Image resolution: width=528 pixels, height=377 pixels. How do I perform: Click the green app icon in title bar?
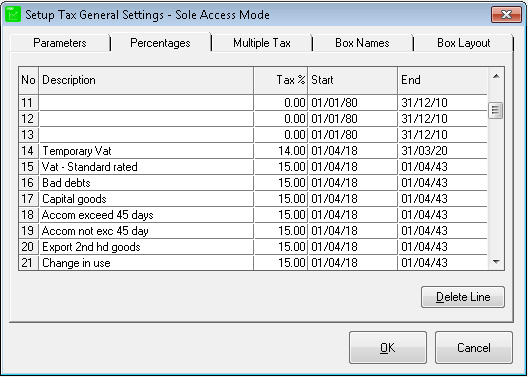[13, 15]
